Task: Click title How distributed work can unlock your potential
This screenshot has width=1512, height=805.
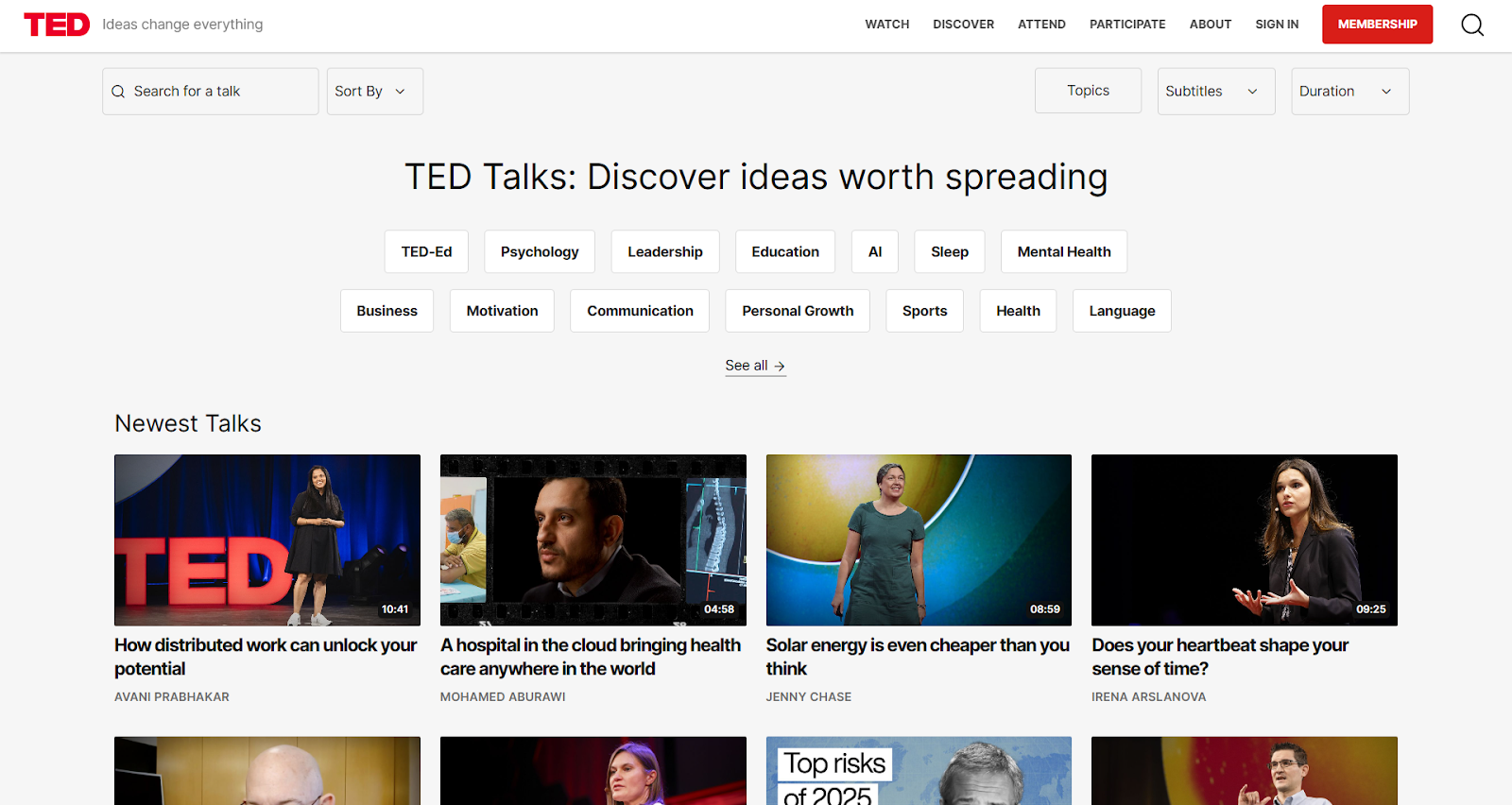Action: coord(266,657)
